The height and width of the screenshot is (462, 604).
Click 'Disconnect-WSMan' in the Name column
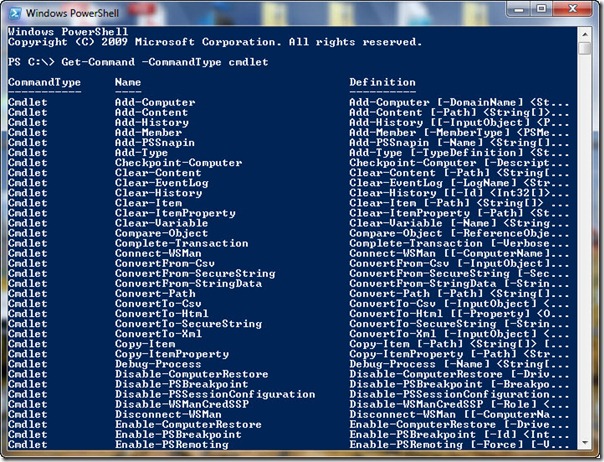pyautogui.click(x=168, y=414)
